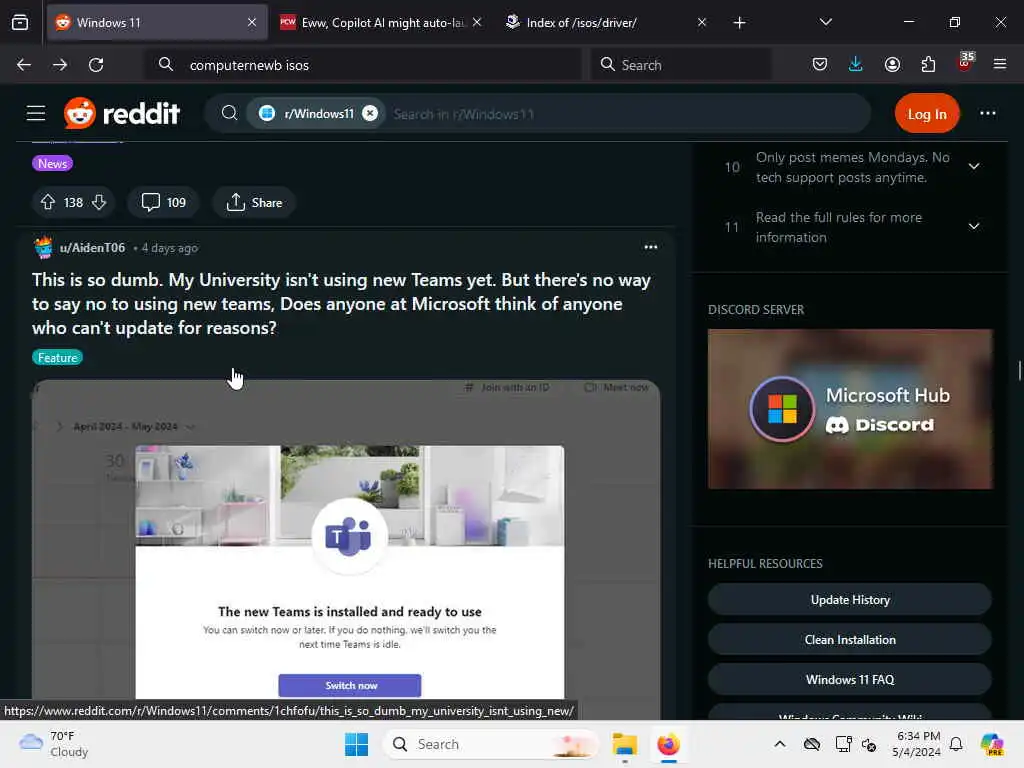1024x768 pixels.
Task: Downvote the post with 138 votes
Action: [99, 202]
